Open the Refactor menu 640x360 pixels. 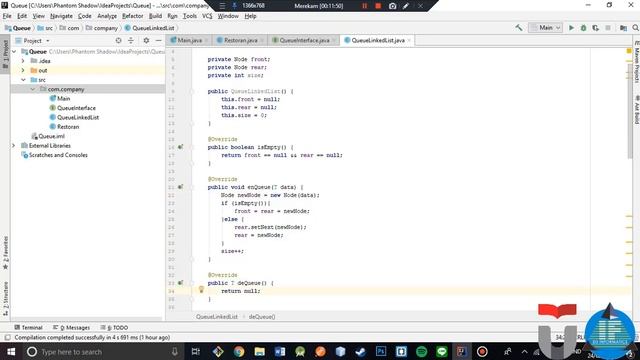[133, 16]
